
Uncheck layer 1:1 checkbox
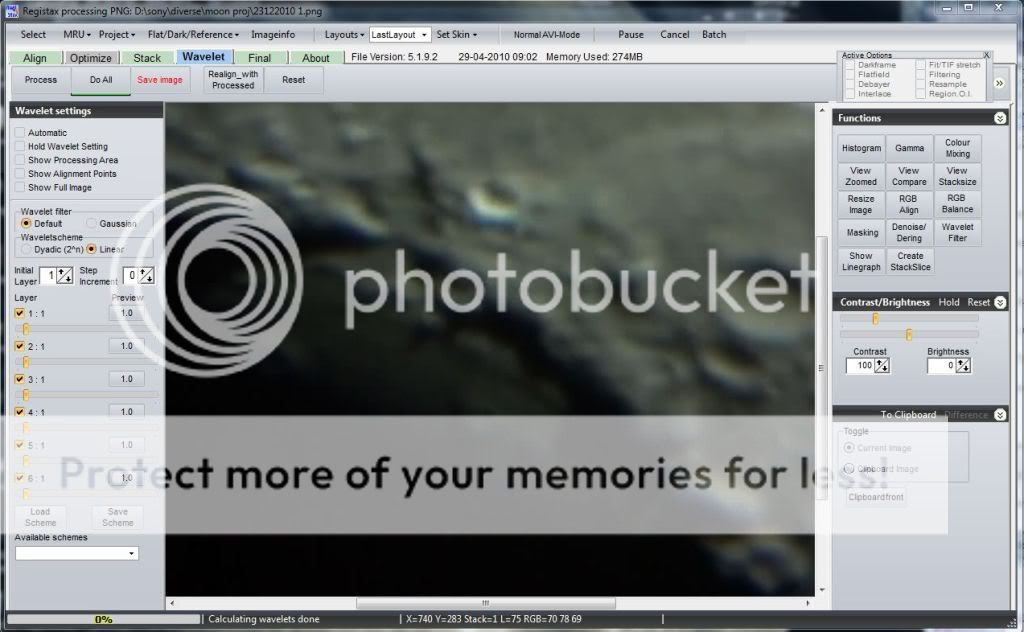(x=20, y=313)
